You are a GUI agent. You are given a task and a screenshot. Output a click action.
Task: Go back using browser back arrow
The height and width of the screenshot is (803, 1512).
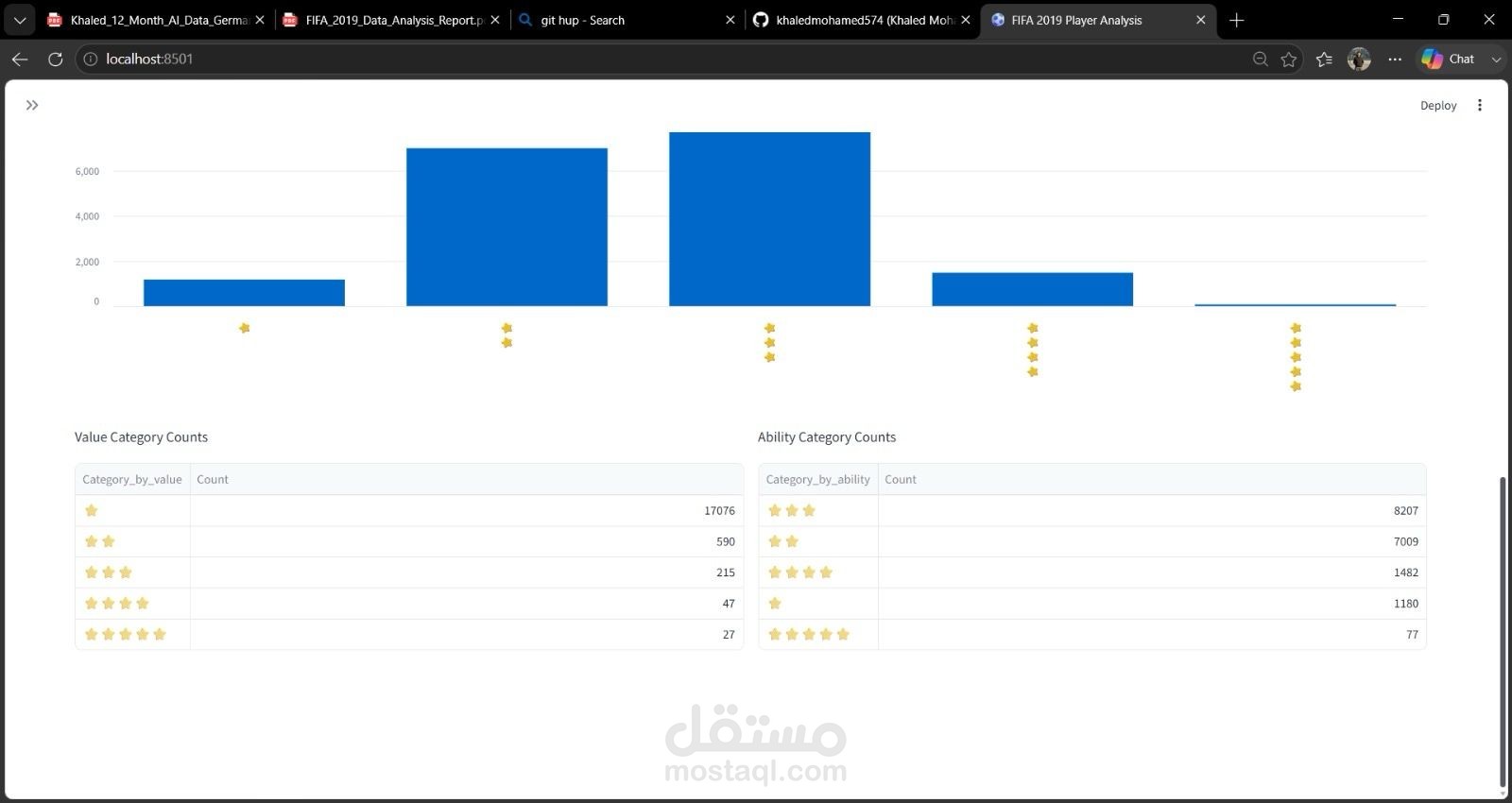(20, 59)
